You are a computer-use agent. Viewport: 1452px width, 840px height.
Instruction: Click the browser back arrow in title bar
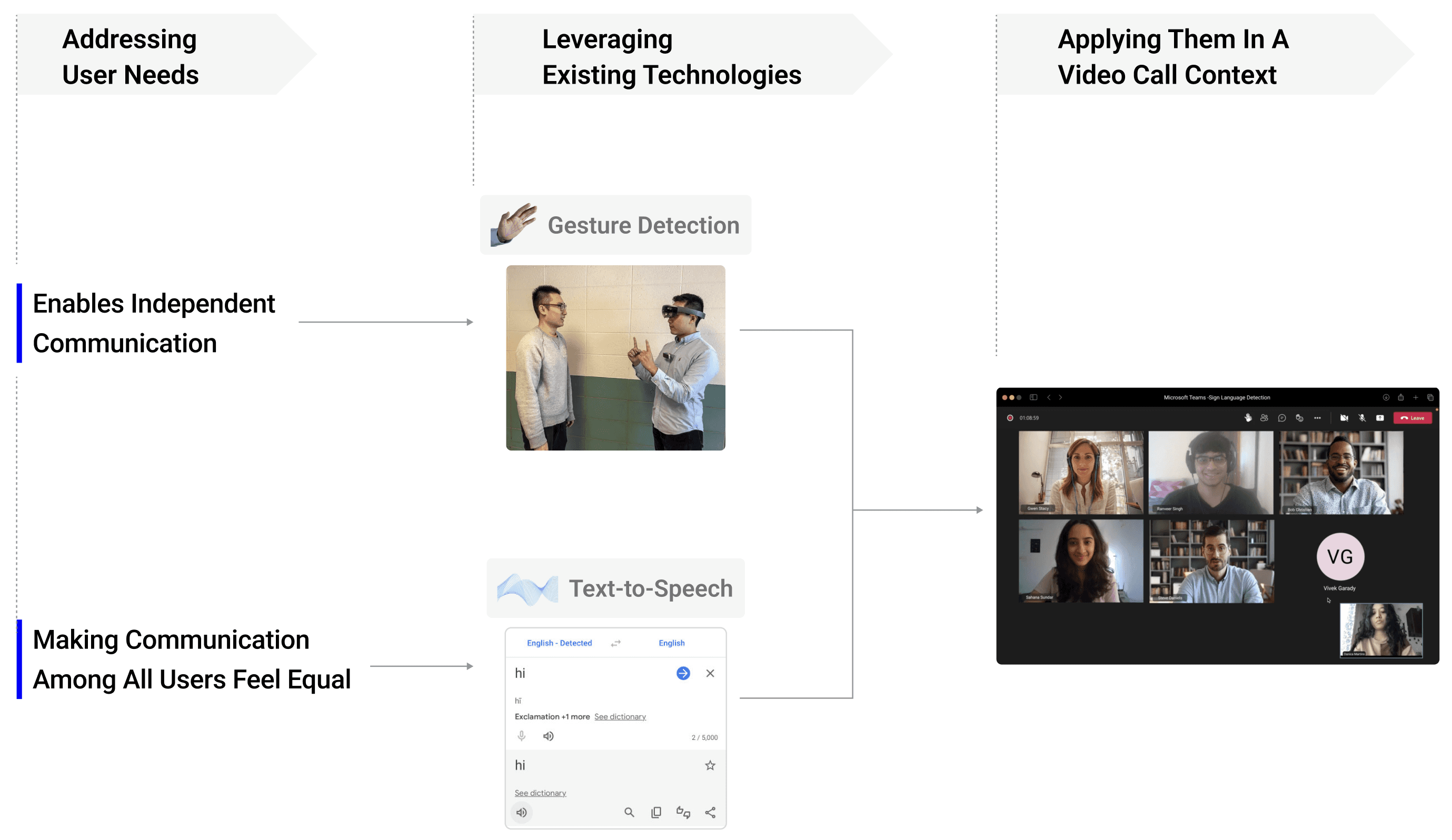(1049, 397)
